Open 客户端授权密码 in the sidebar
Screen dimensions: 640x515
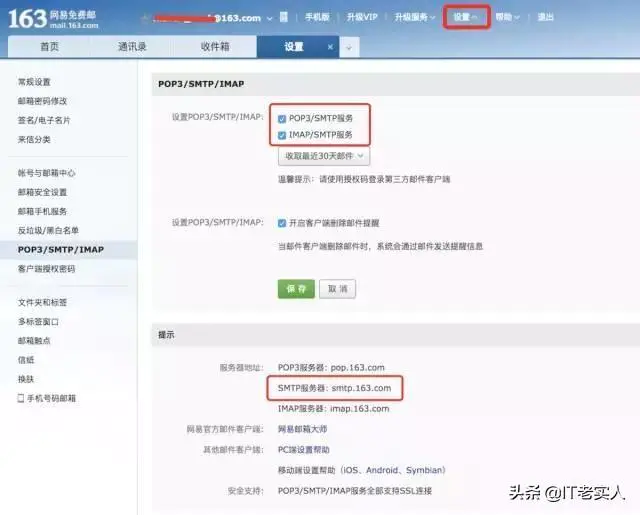(47, 269)
